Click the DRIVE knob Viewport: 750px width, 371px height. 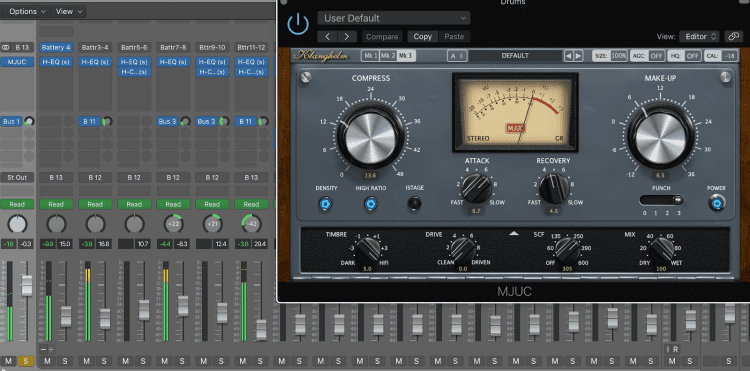463,251
